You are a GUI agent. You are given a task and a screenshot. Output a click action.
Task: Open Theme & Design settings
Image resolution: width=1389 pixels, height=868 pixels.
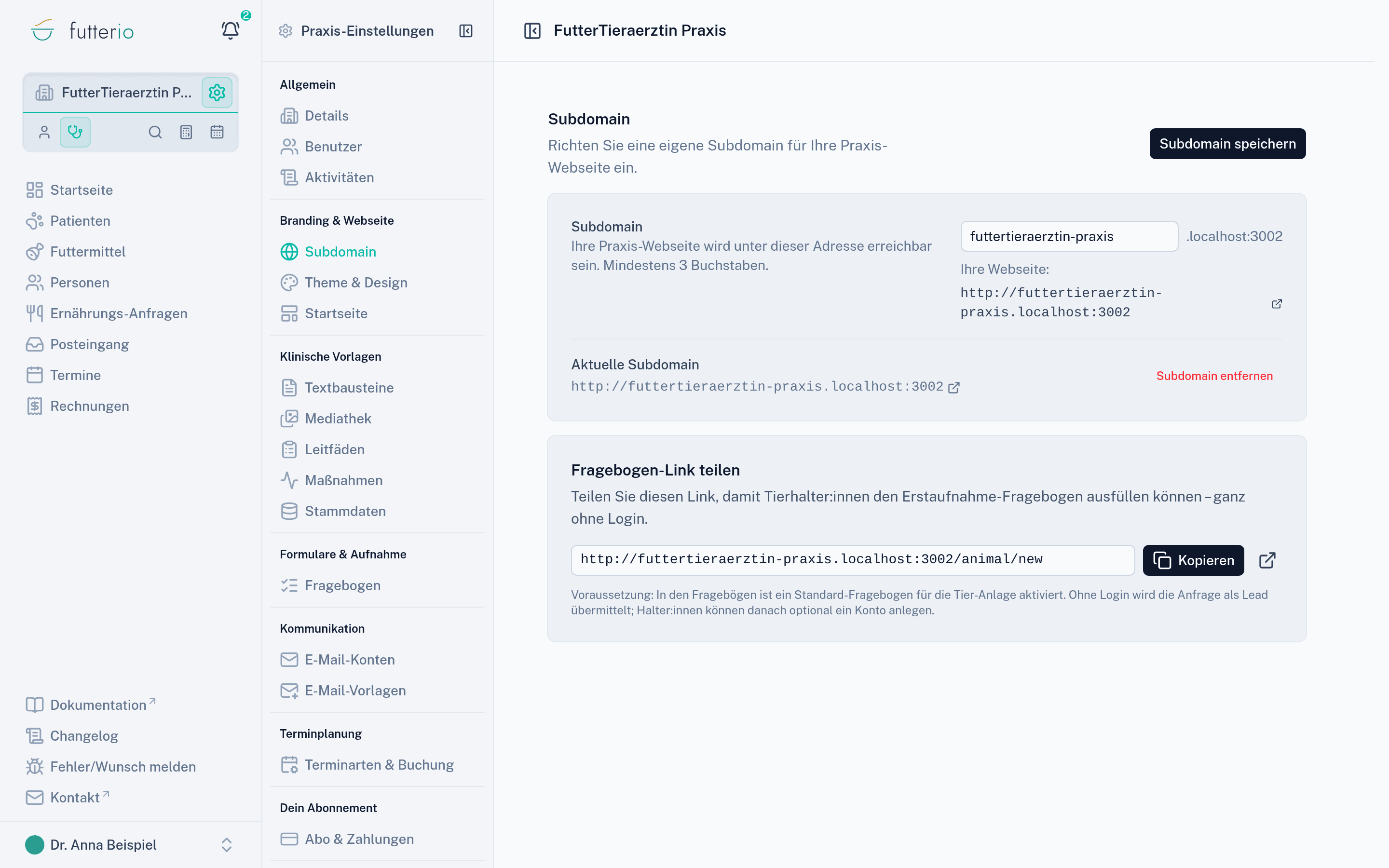tap(344, 283)
